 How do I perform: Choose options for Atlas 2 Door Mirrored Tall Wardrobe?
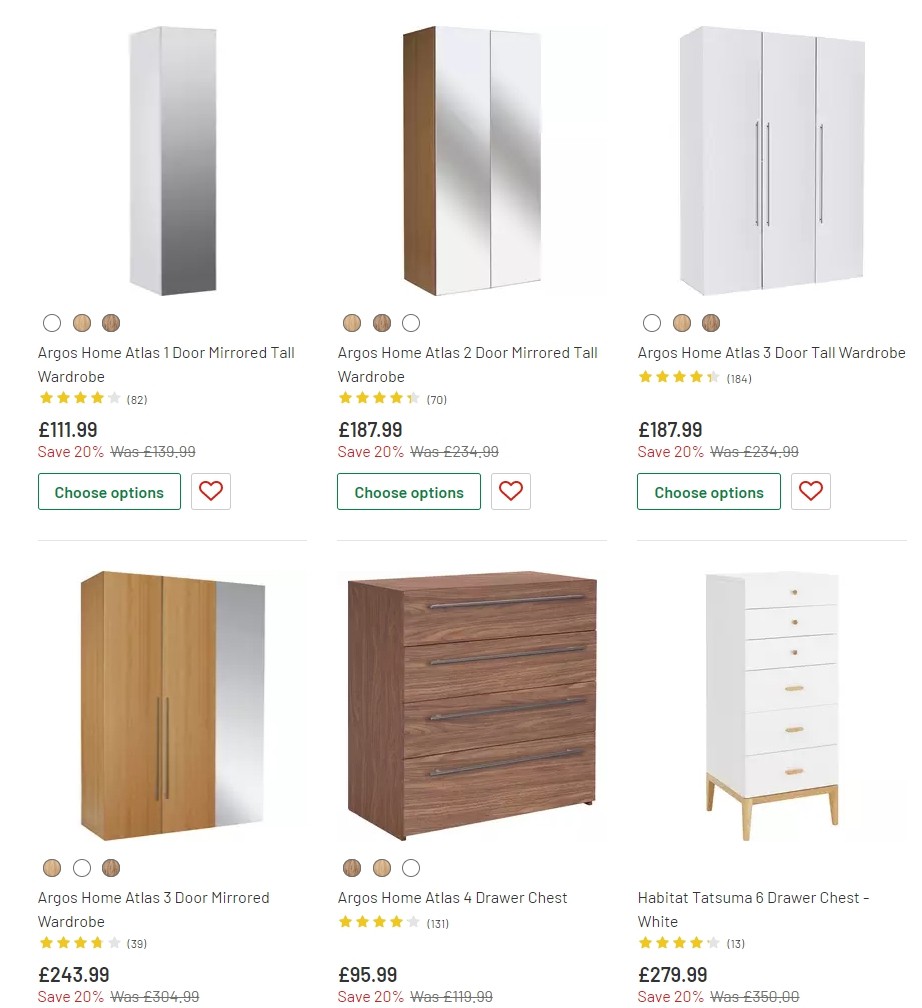click(x=408, y=491)
